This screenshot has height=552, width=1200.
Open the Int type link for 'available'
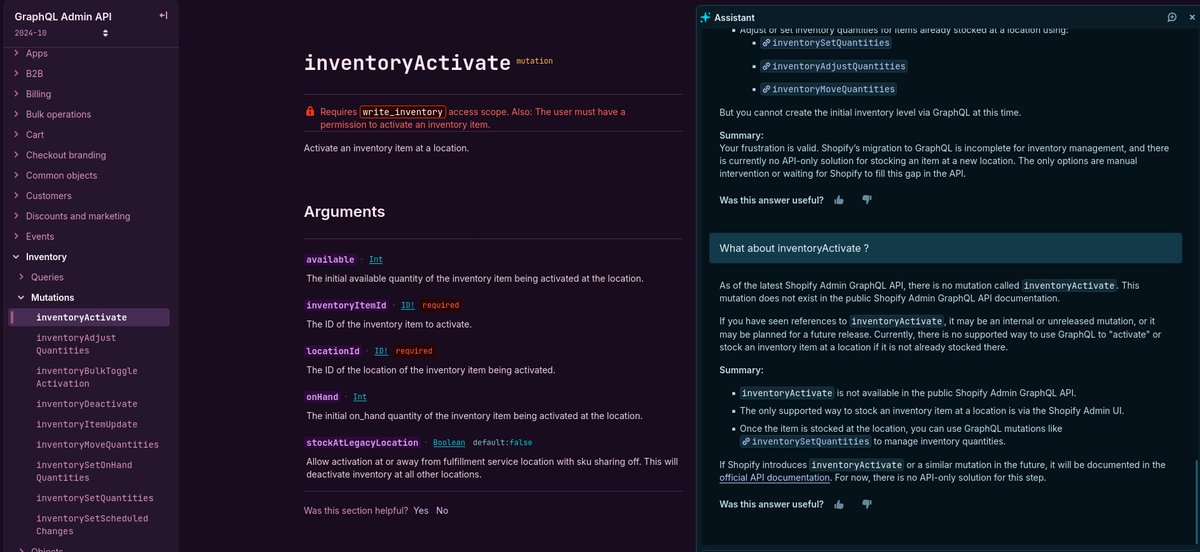click(x=376, y=259)
